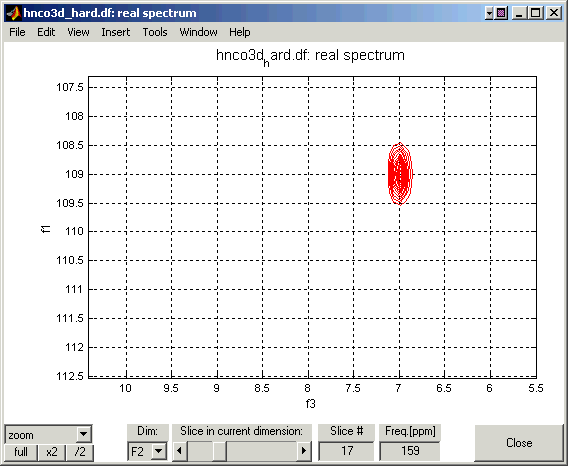
Task: Click the MATLAB icon in title bar
Action: point(13,13)
